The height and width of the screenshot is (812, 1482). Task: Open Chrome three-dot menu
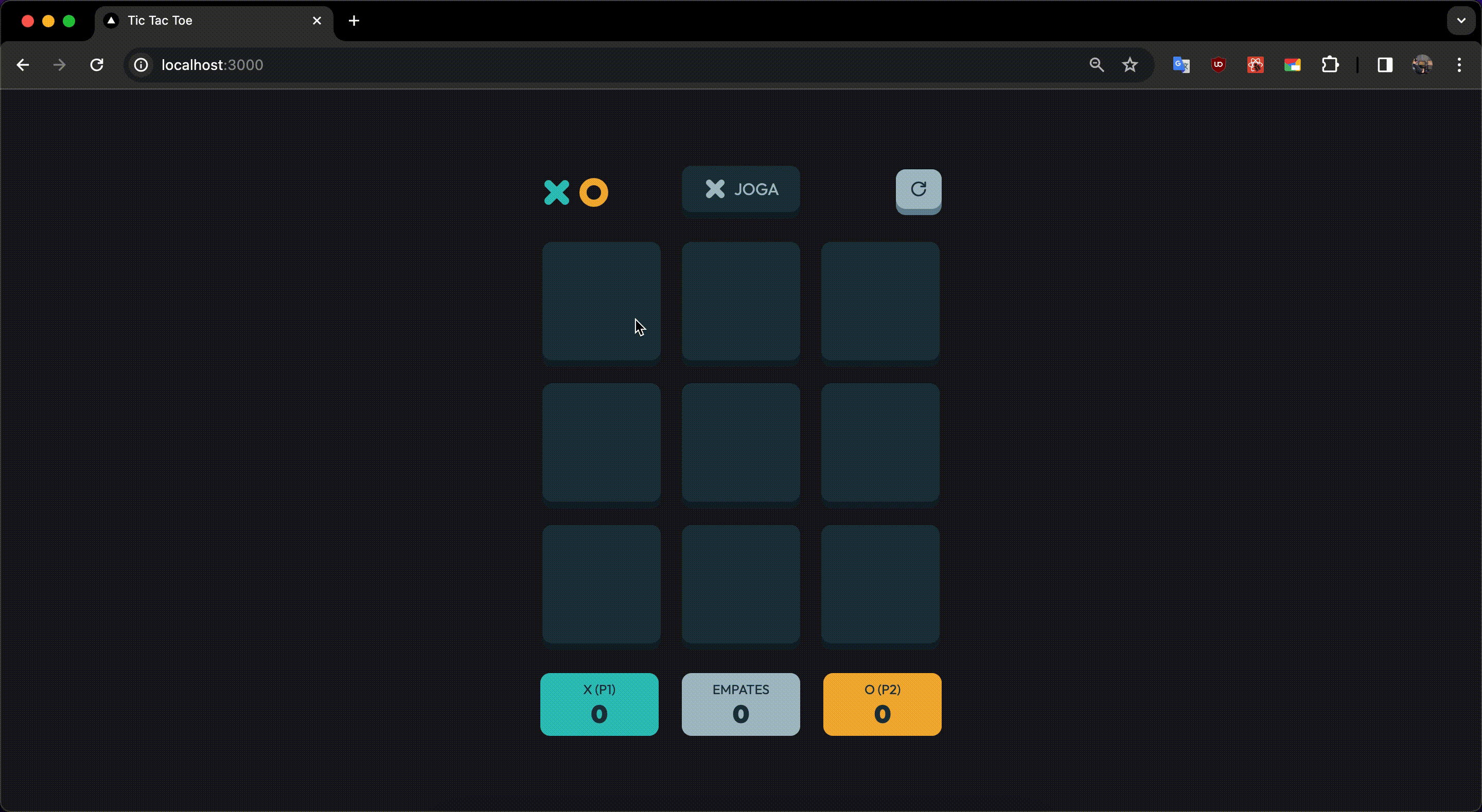(x=1459, y=65)
